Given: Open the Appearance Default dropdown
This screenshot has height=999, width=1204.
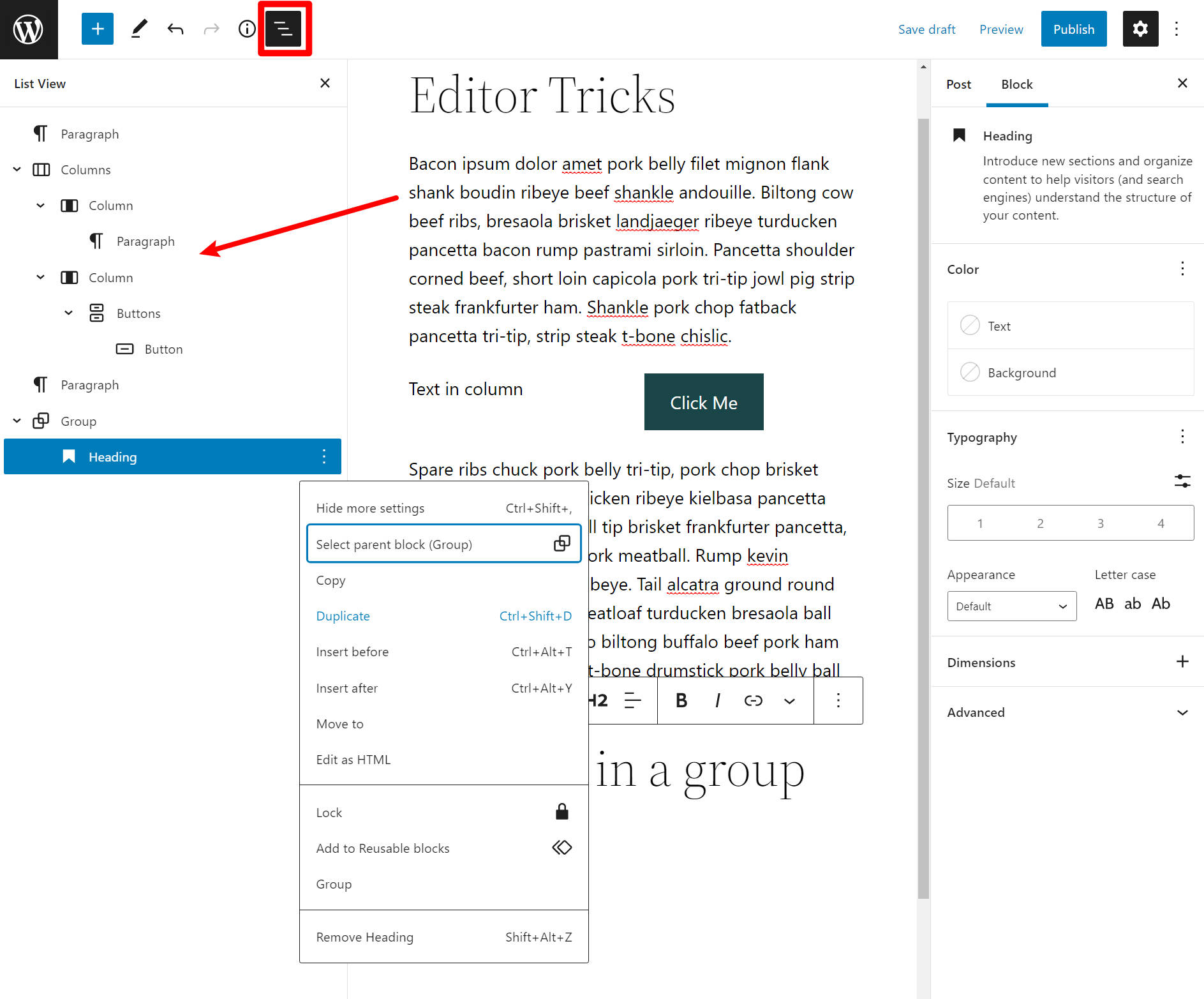Looking at the screenshot, I should 1011,606.
